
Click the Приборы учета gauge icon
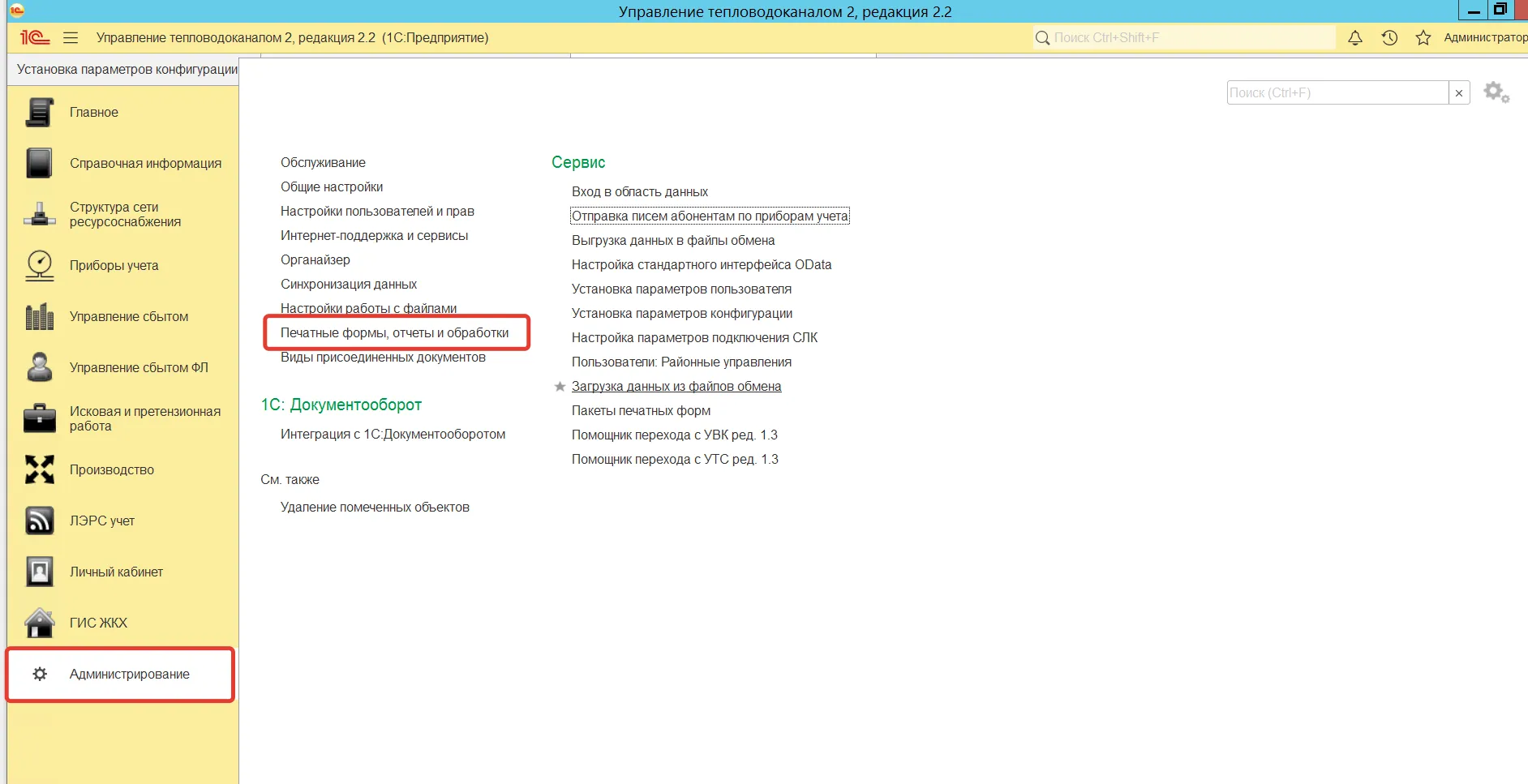(x=39, y=265)
